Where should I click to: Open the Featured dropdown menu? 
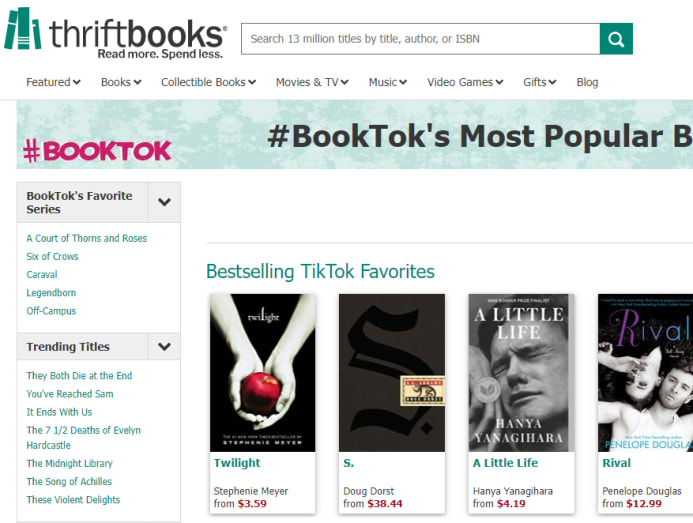point(53,82)
